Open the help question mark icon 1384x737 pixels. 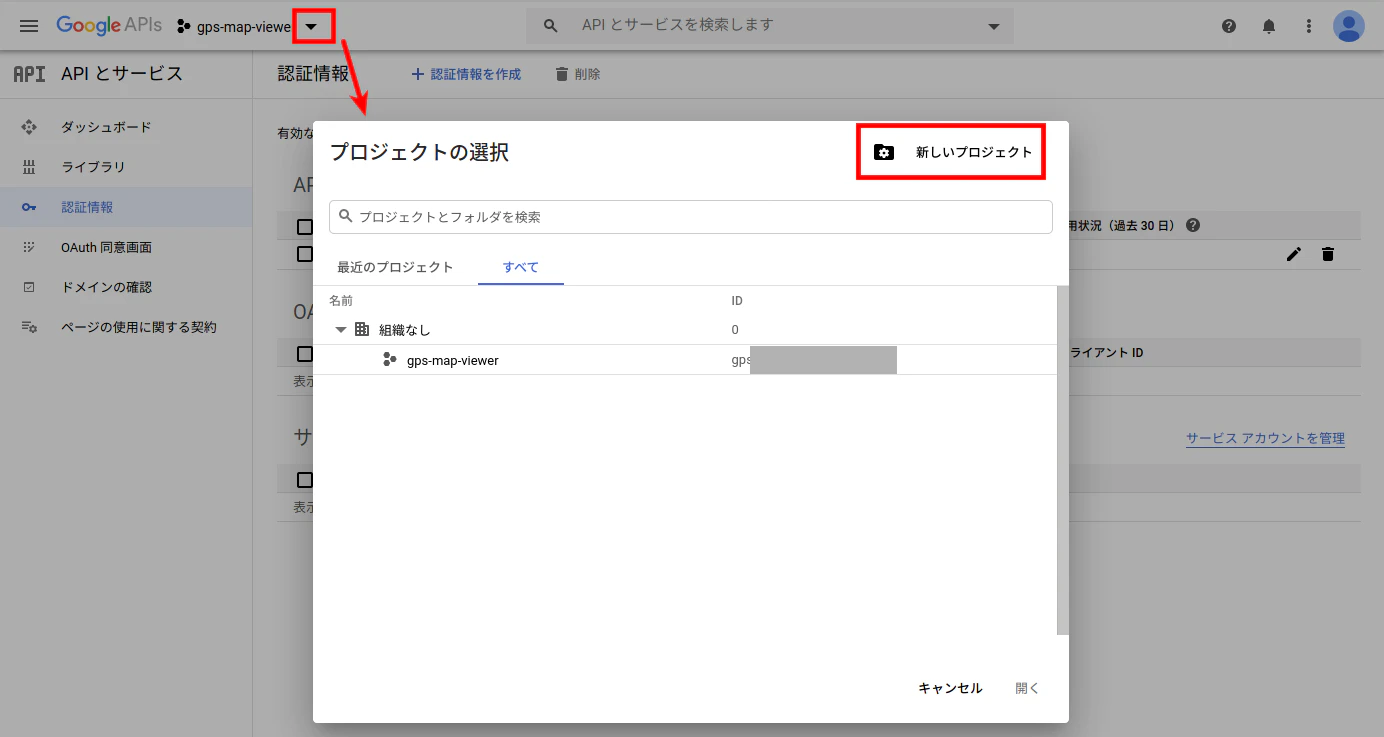(x=1229, y=26)
